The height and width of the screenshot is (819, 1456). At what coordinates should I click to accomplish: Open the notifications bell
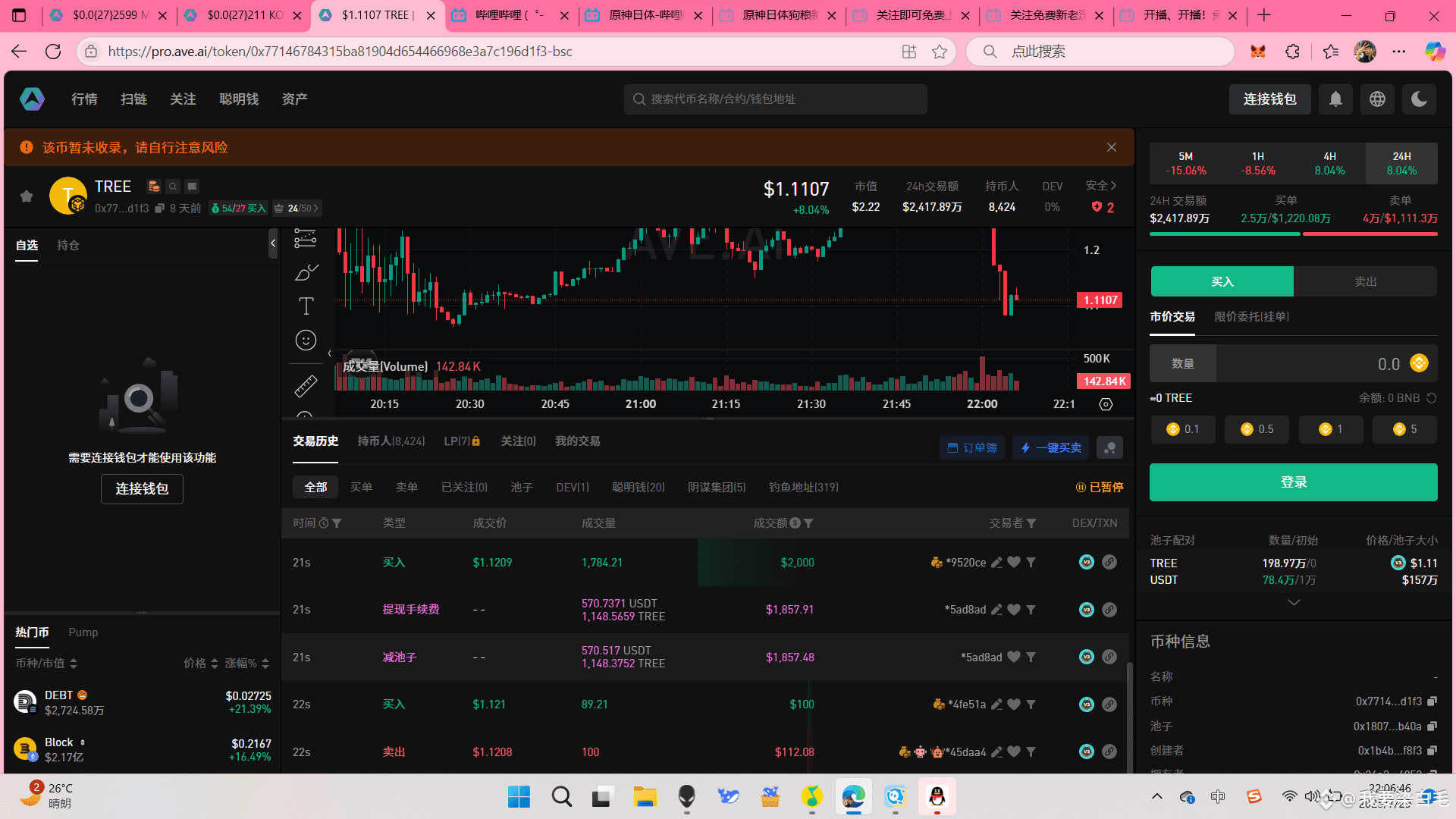coord(1335,99)
